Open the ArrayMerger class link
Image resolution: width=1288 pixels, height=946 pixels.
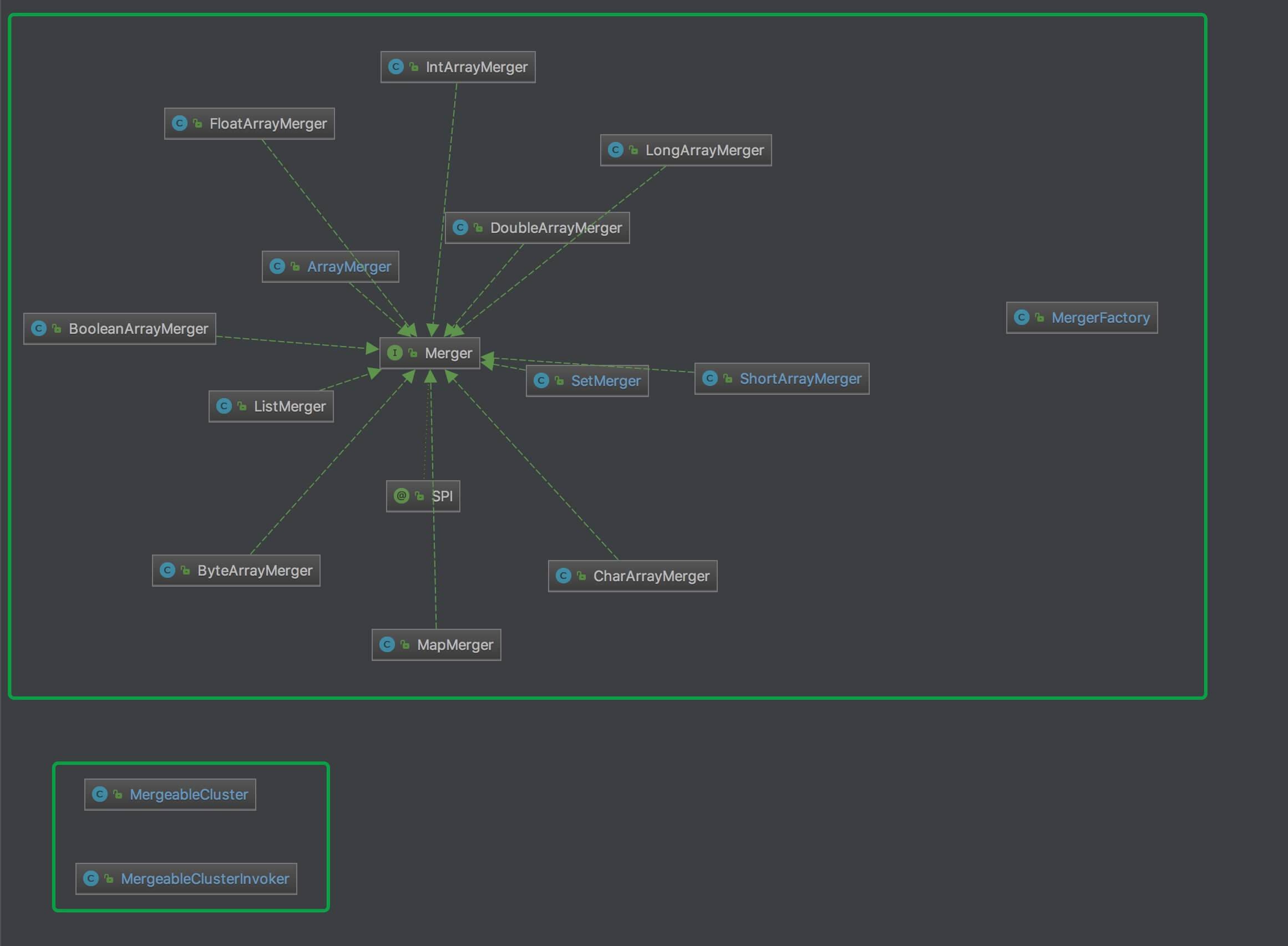(349, 266)
